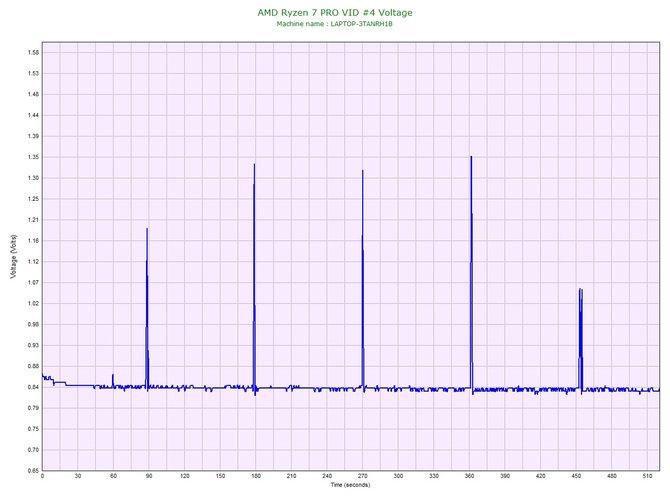Click the 1.21 voltage tick label
This screenshot has width=670, height=502.
tap(33, 220)
